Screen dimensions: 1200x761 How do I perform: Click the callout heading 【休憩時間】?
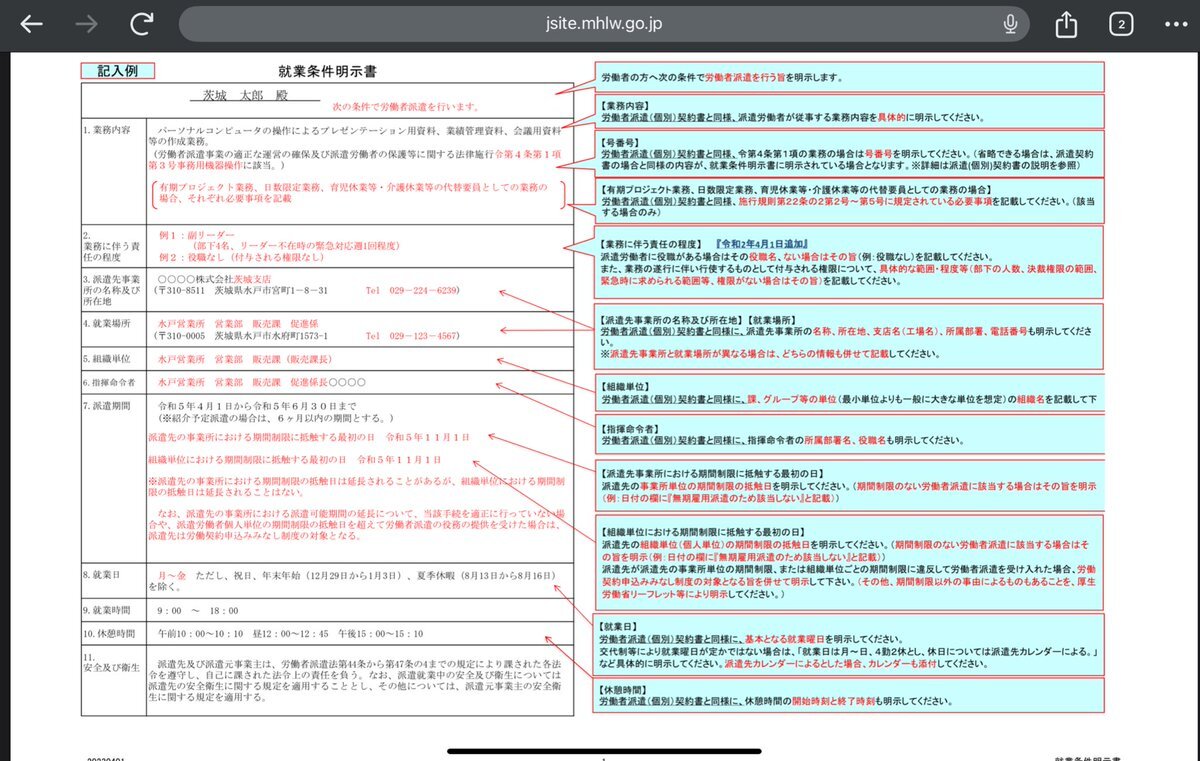[x=623, y=690]
